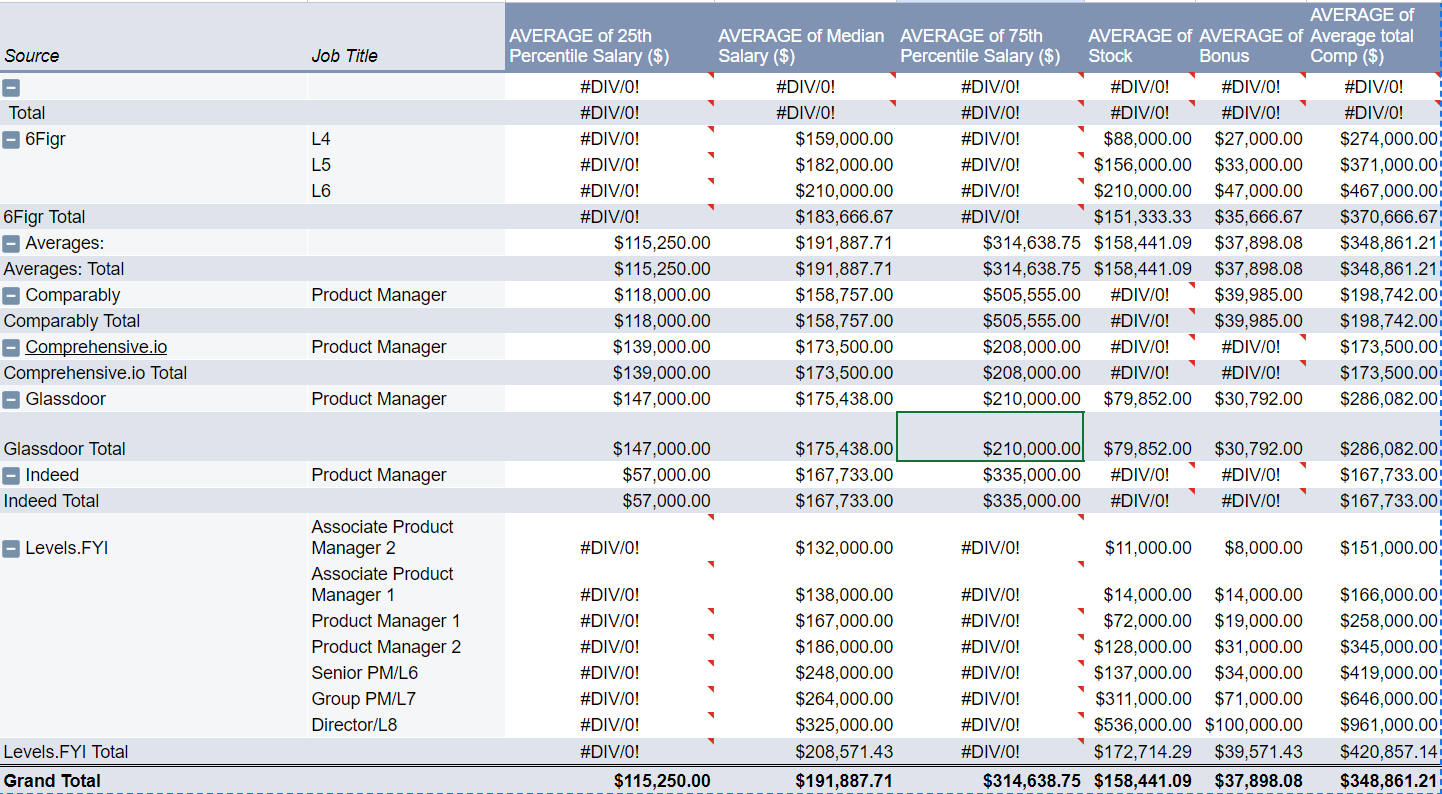The image size is (1442, 794).
Task: Collapse the Comprehensive.io row group
Action: [11, 347]
